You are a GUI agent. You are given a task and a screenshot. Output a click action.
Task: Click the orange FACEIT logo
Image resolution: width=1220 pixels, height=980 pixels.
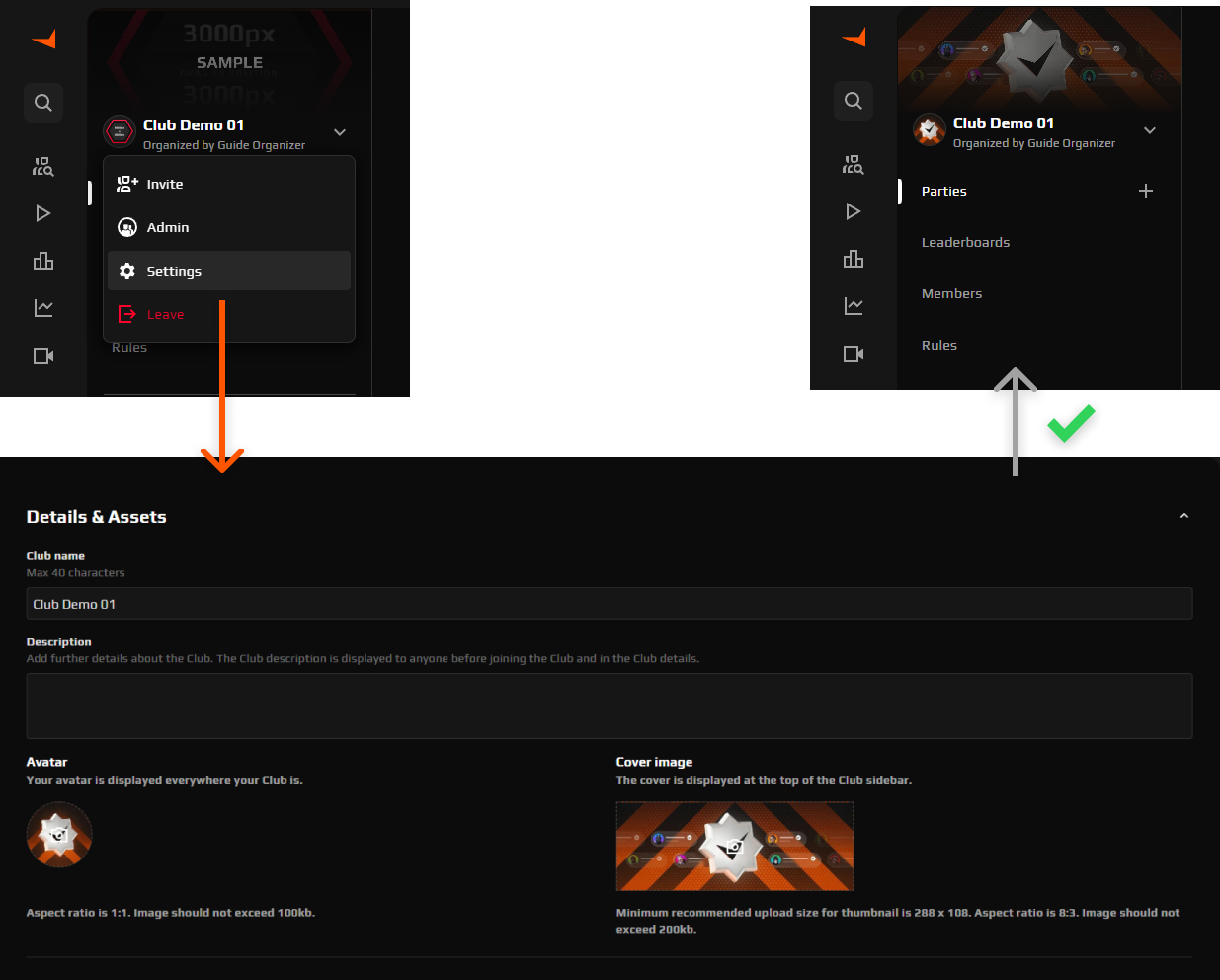click(43, 39)
